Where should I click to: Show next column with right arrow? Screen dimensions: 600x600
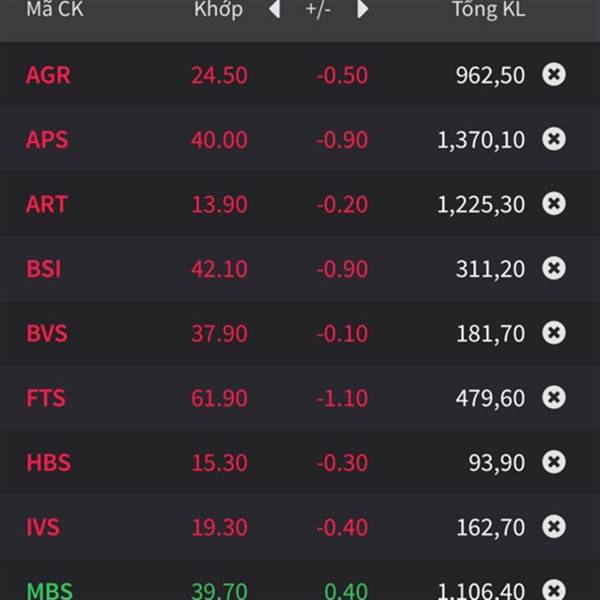(362, 9)
